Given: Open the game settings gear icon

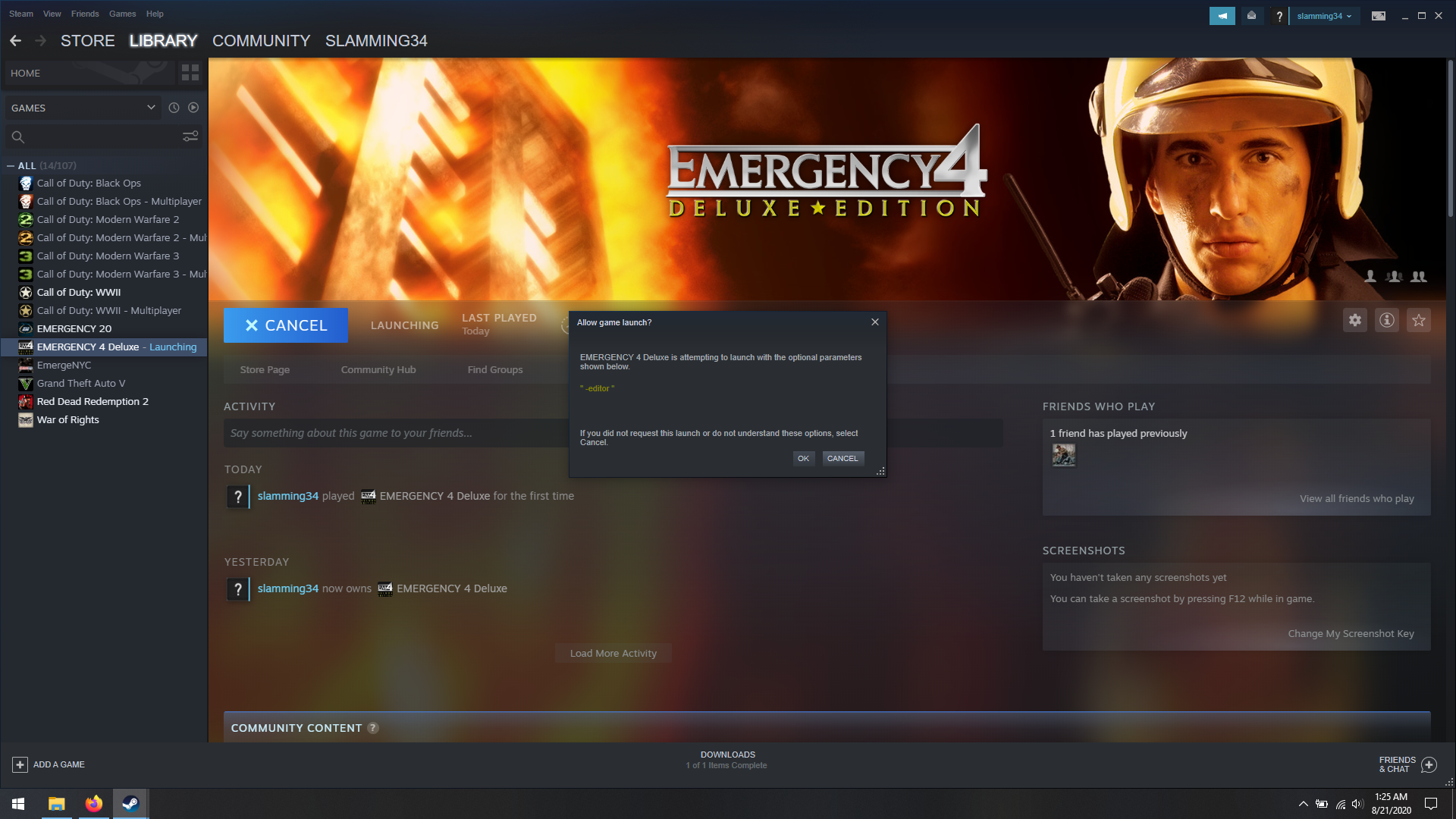Looking at the screenshot, I should 1355,320.
